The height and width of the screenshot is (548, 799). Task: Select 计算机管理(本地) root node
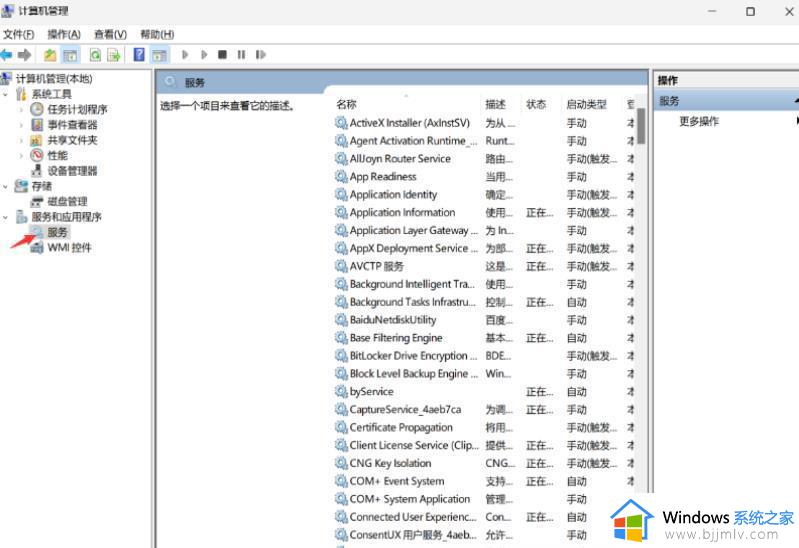click(x=54, y=79)
